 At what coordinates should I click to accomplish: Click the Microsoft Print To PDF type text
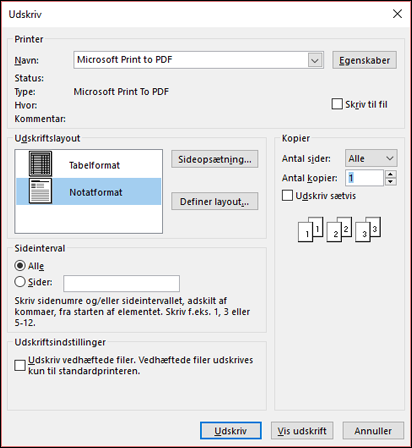[x=121, y=92]
